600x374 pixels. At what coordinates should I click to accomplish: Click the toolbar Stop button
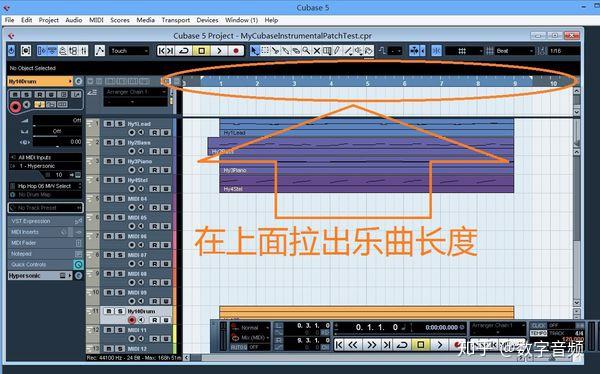(x=202, y=51)
